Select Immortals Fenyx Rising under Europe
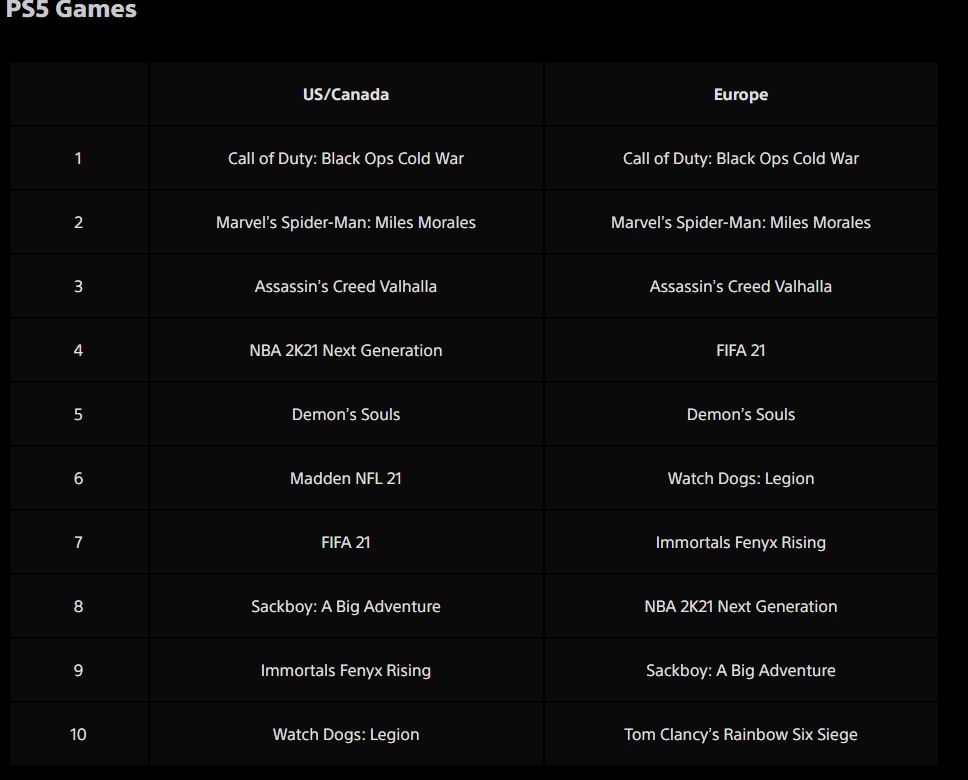968x780 pixels. [x=741, y=543]
